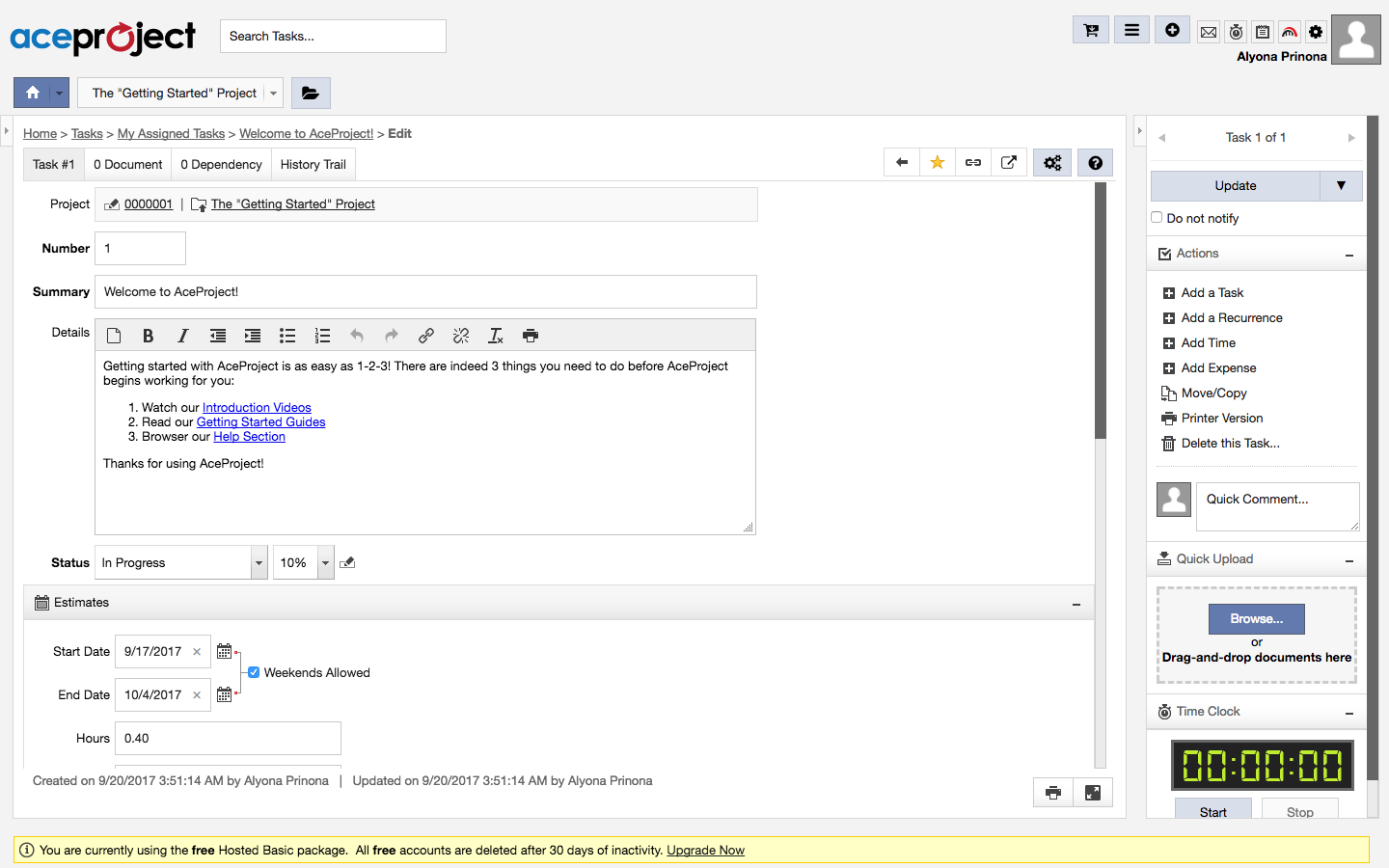
Task: Open the End Date calendar picker
Action: point(225,694)
